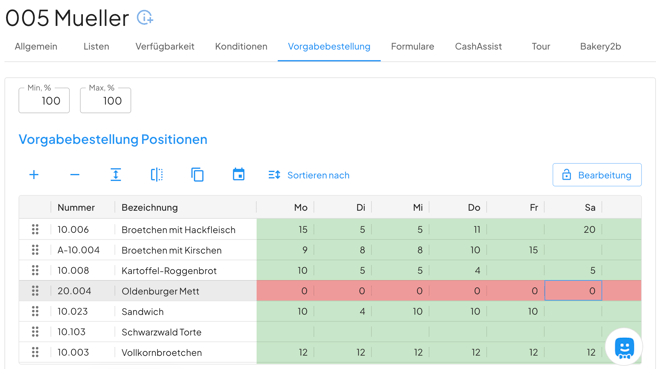Click the 005 Mueller page title
The width and height of the screenshot is (670, 369).
point(67,18)
